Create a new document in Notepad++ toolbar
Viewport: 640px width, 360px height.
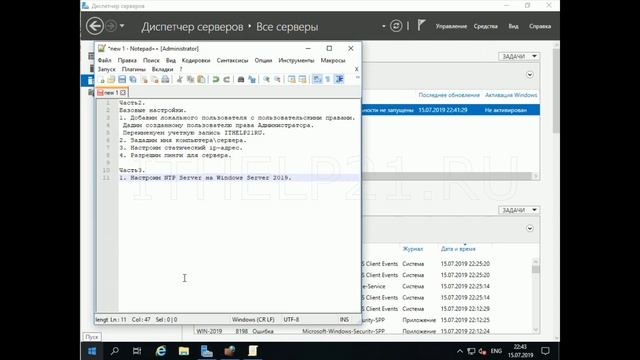tap(101, 79)
